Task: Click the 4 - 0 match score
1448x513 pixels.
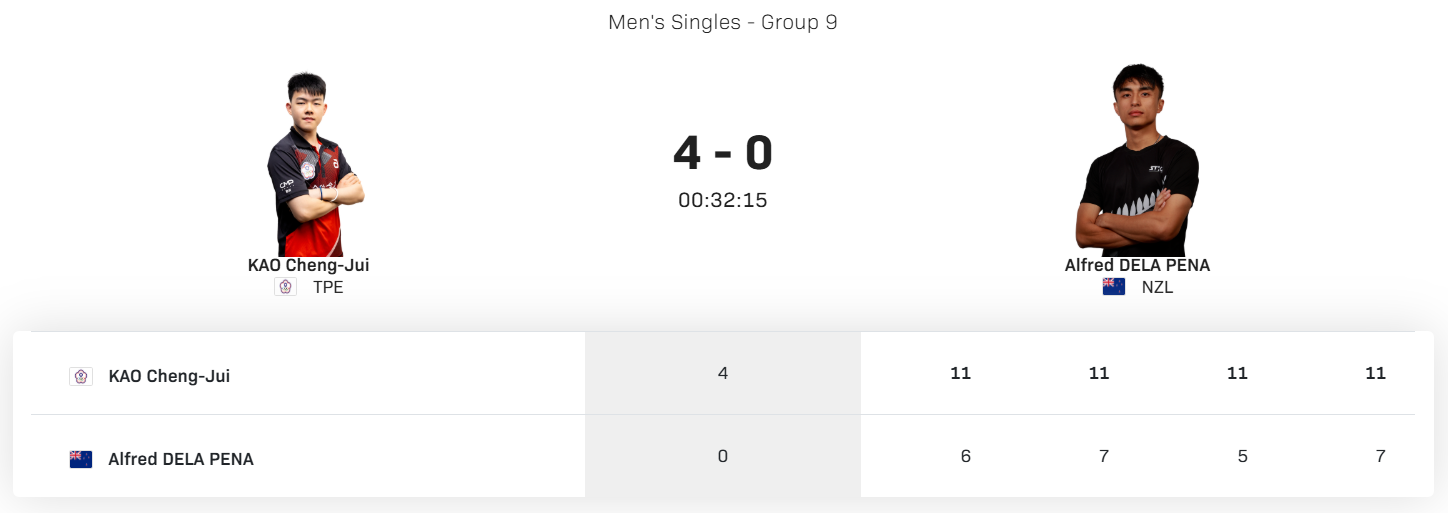Action: coord(723,153)
